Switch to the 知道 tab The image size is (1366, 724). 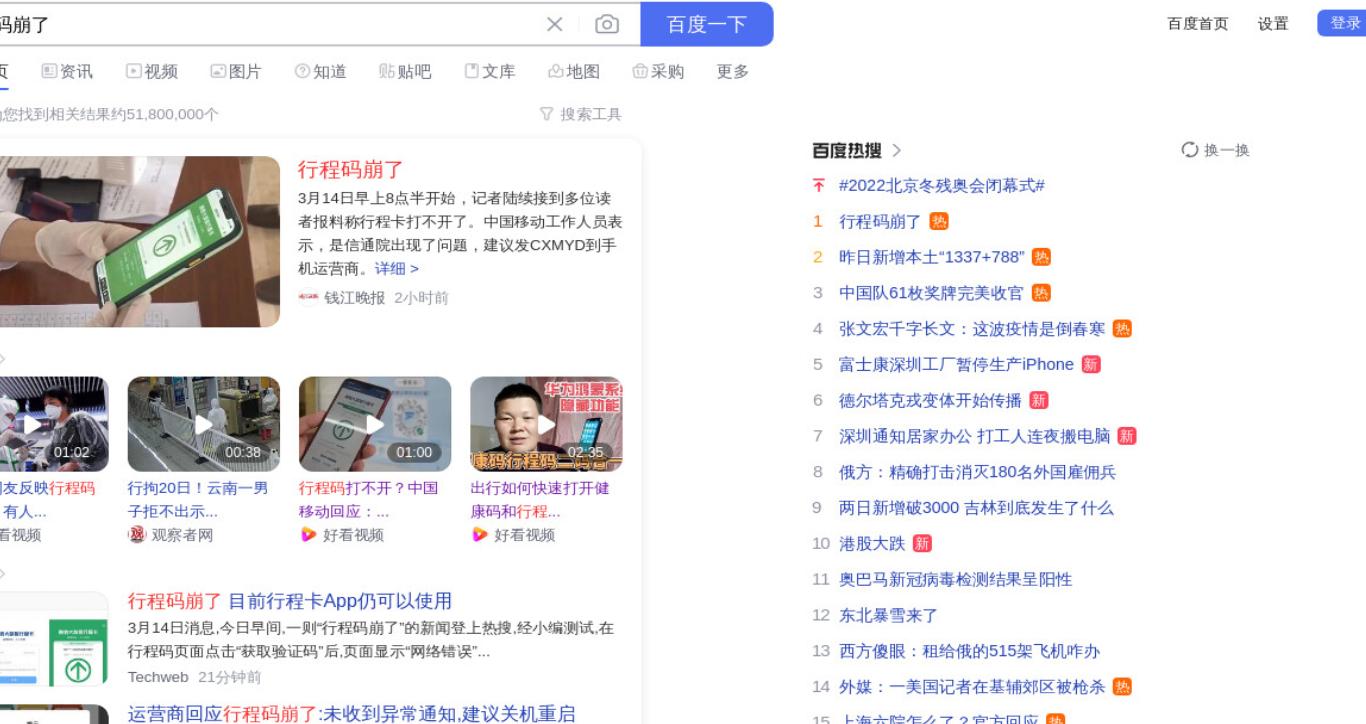[321, 71]
